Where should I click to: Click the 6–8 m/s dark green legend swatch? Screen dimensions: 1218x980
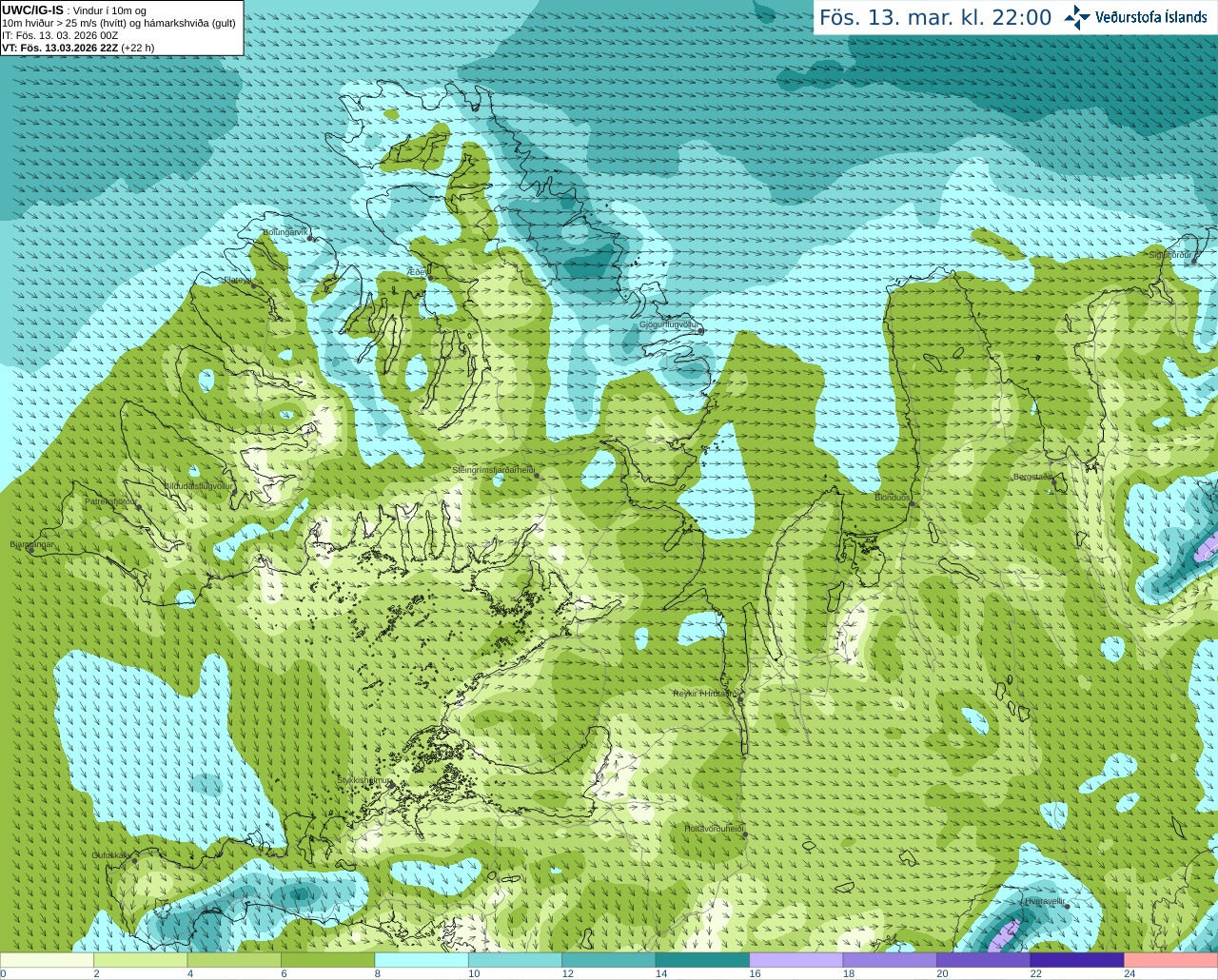point(328,960)
